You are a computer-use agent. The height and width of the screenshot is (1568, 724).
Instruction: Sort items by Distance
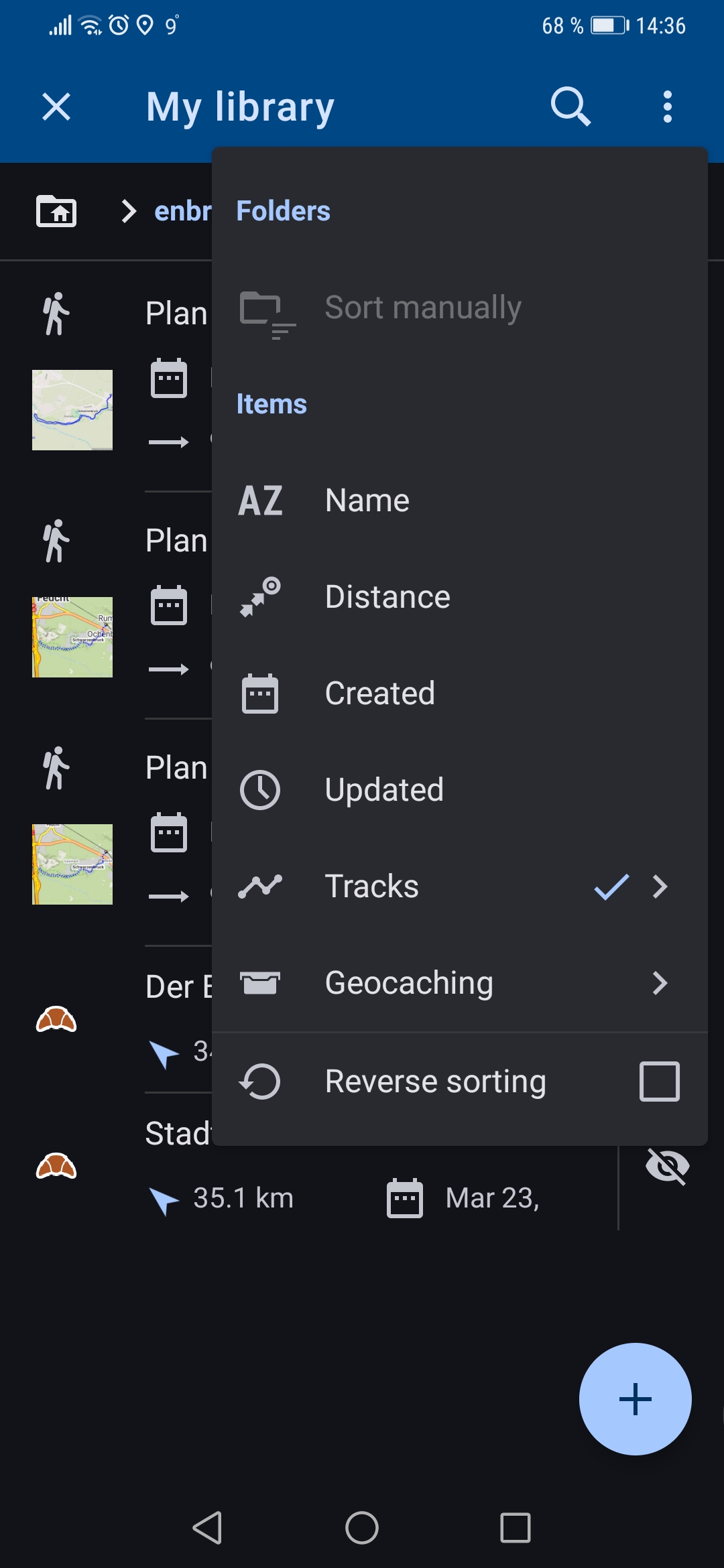click(387, 597)
